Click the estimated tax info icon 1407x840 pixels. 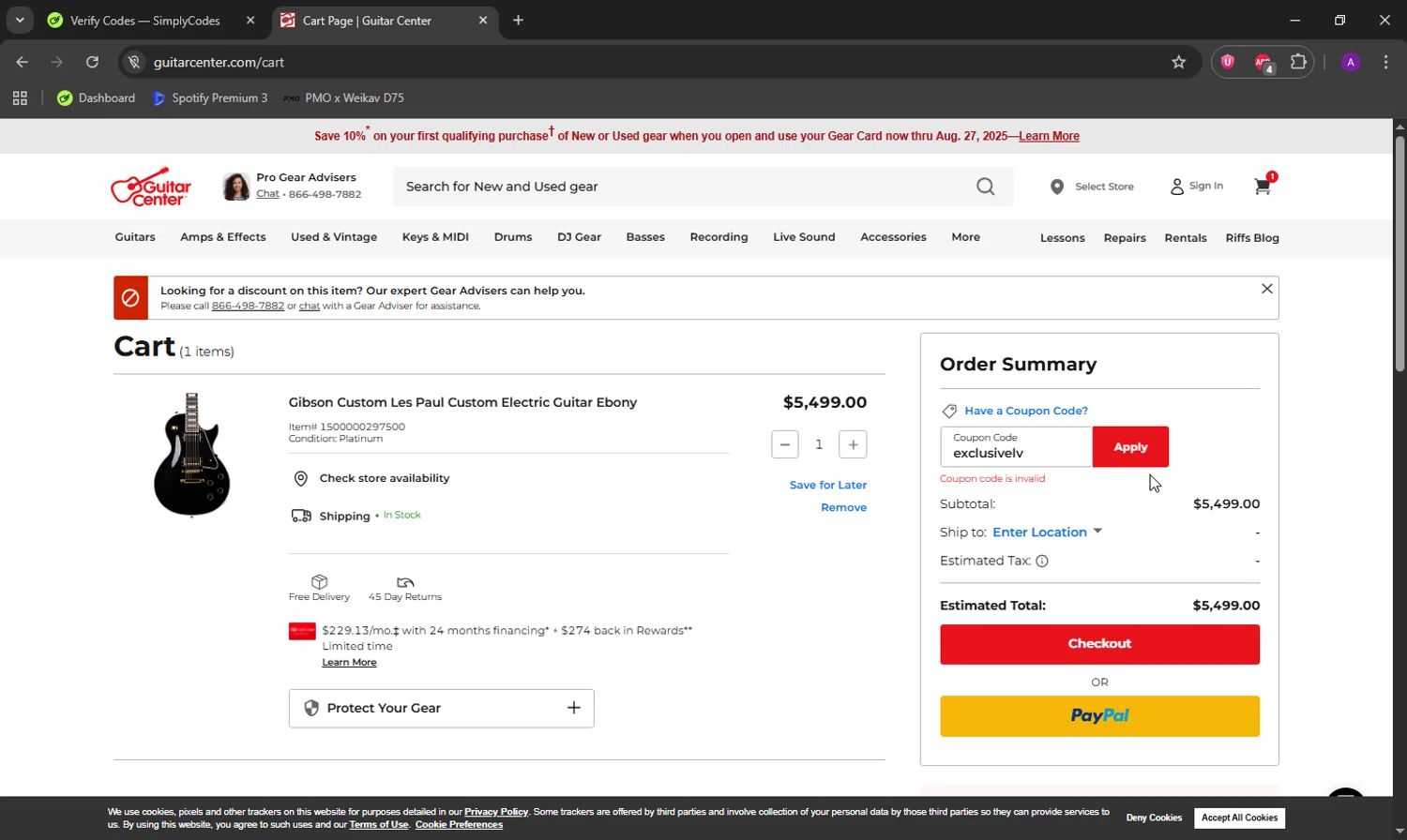1042,561
